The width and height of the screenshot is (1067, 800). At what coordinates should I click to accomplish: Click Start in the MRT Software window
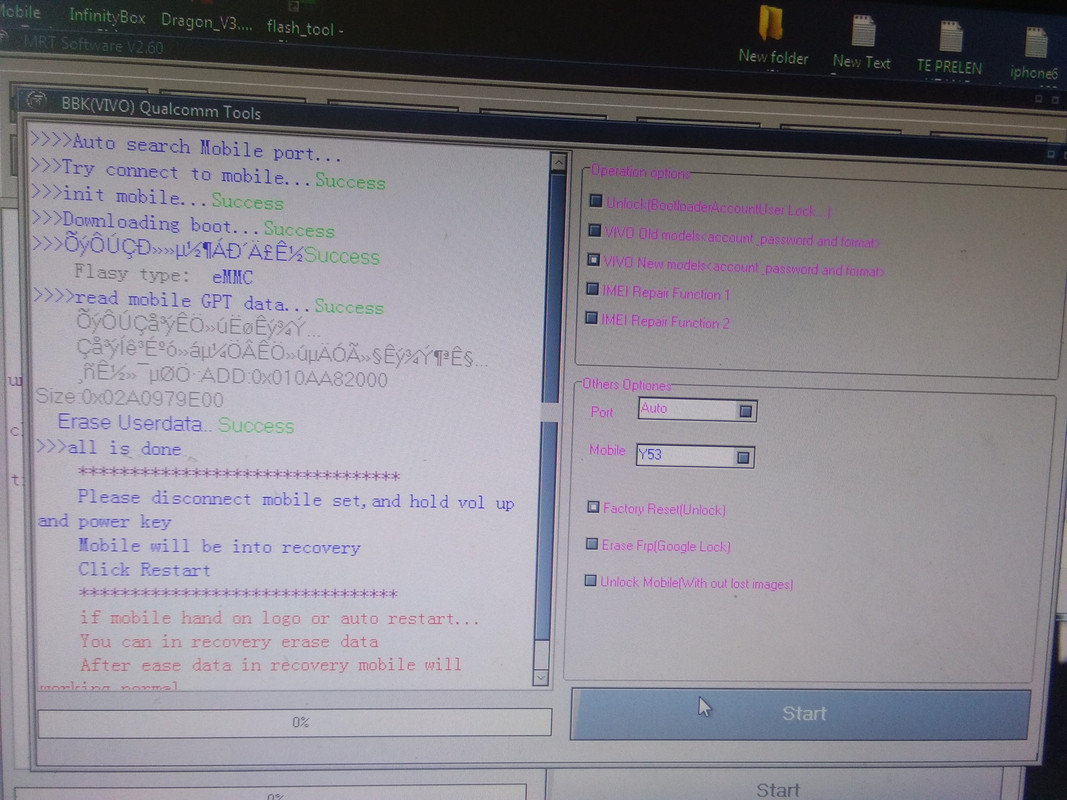pyautogui.click(x=778, y=789)
